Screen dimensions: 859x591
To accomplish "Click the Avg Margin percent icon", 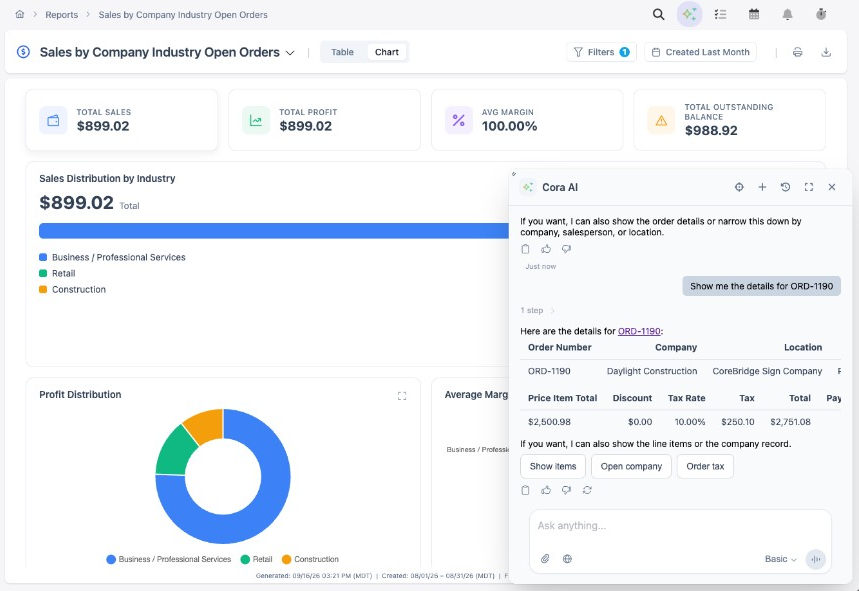I will pyautogui.click(x=459, y=121).
